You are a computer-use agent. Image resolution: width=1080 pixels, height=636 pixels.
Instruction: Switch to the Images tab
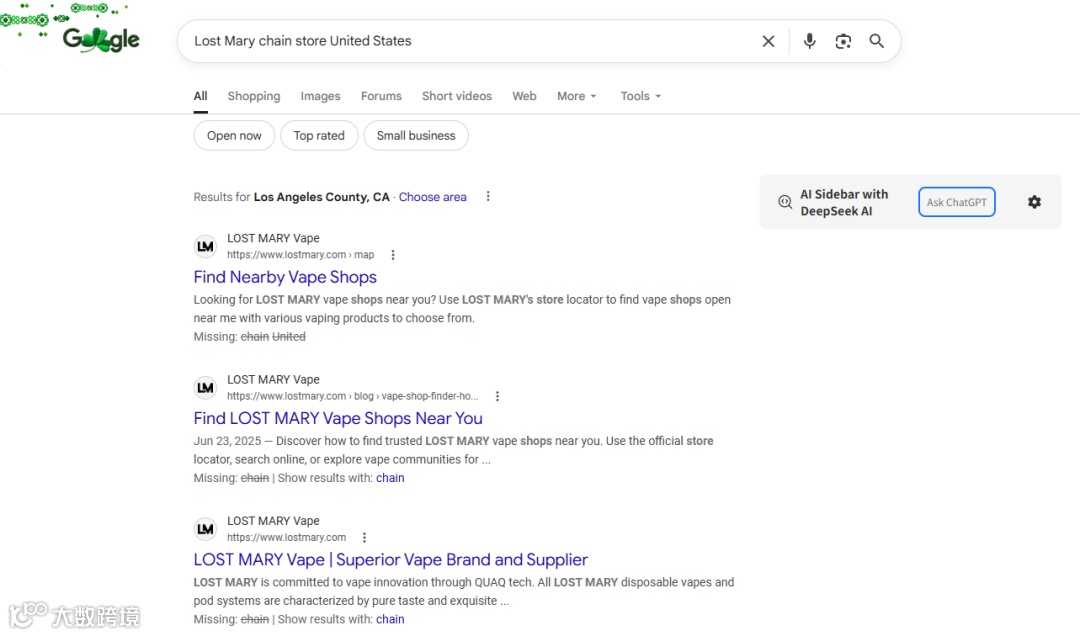tap(320, 96)
